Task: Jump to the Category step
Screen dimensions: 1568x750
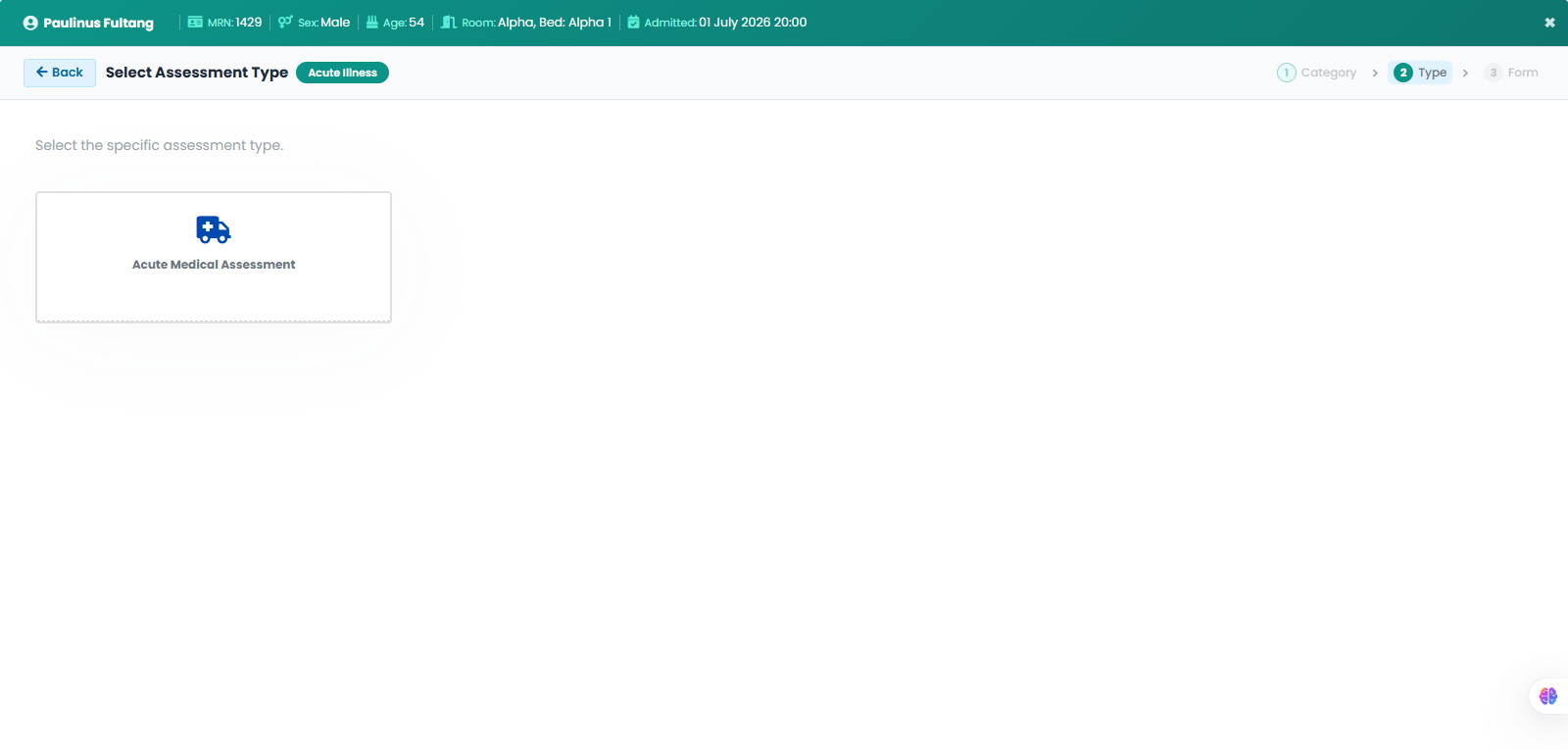Action: pos(1317,73)
